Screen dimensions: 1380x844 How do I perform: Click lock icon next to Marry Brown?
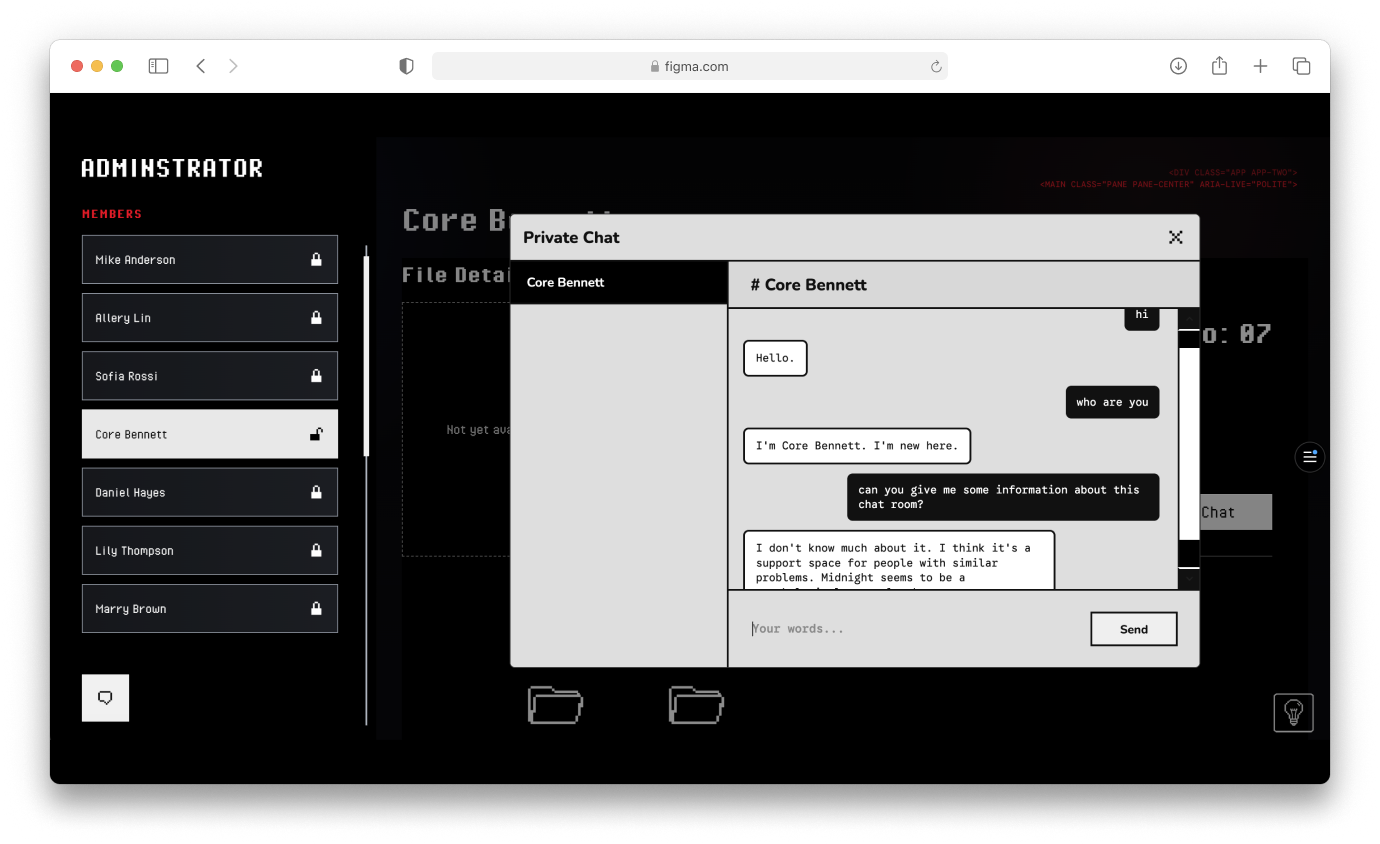click(316, 608)
